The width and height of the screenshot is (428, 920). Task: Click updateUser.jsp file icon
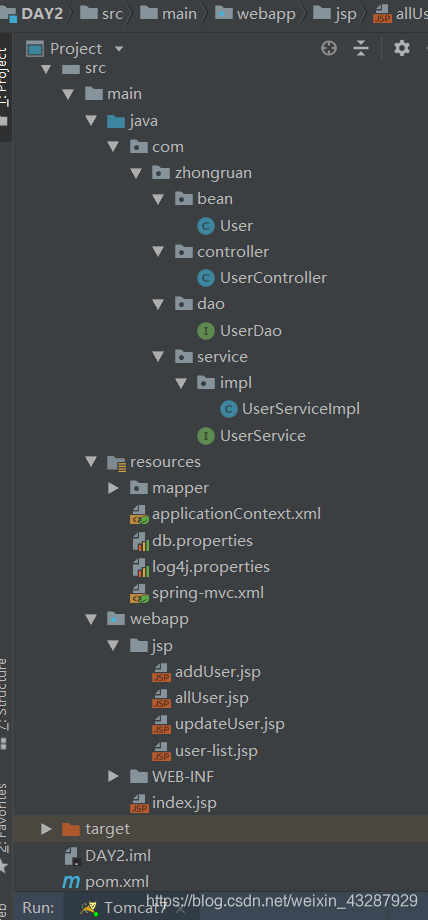click(161, 725)
